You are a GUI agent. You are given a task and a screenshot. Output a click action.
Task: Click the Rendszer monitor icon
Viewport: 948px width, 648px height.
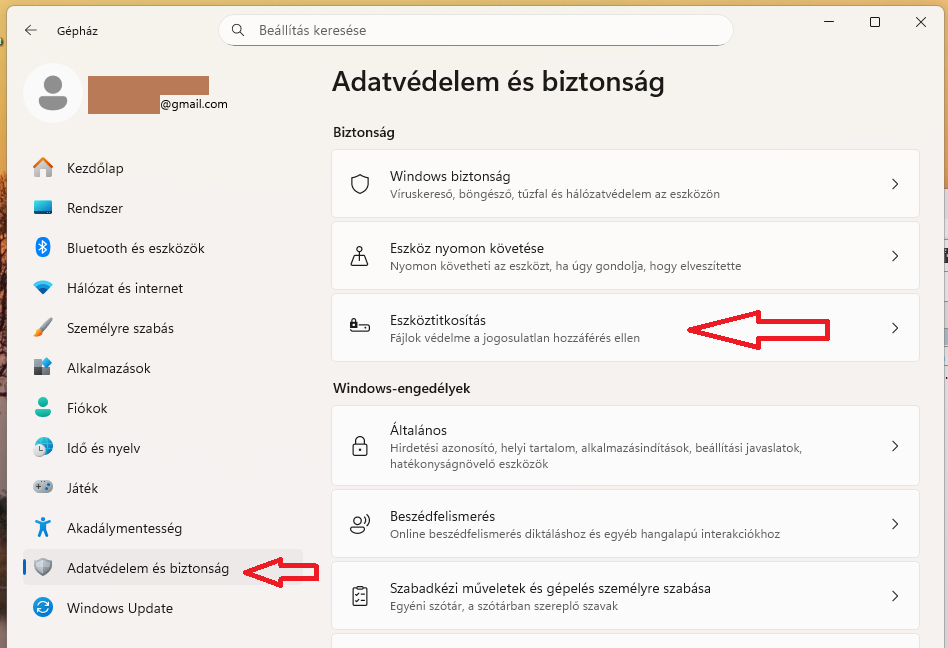[x=43, y=207]
